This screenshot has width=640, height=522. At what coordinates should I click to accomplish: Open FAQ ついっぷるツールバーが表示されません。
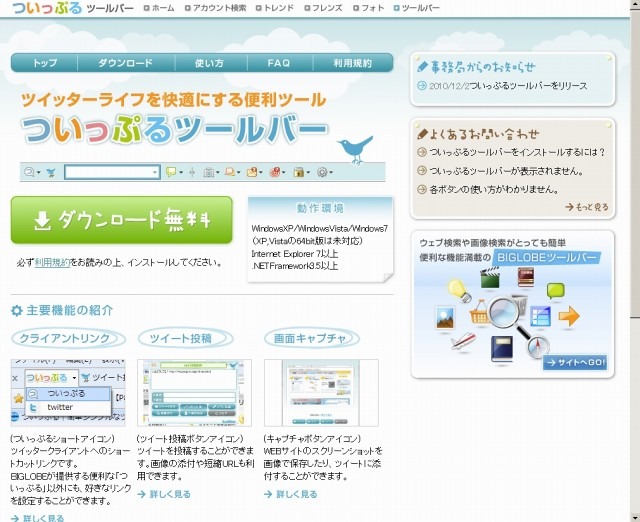point(500,171)
